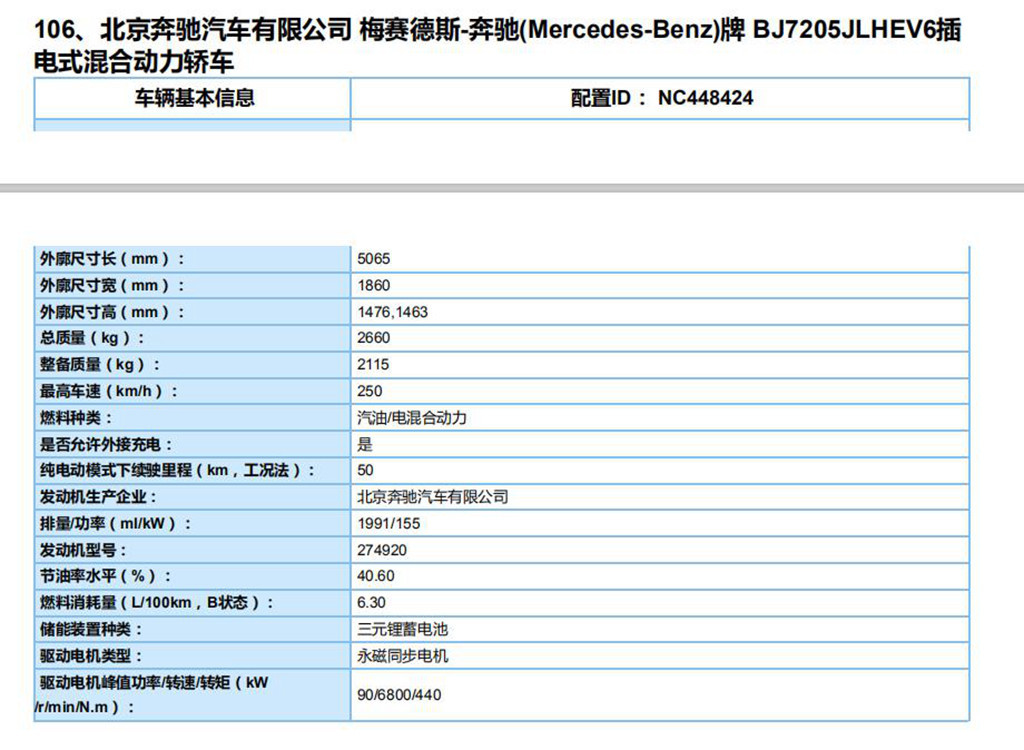This screenshot has width=1024, height=750.
Task: Click the heading text '106、北京奔驰汽车有限公司'
Action: (x=193, y=30)
